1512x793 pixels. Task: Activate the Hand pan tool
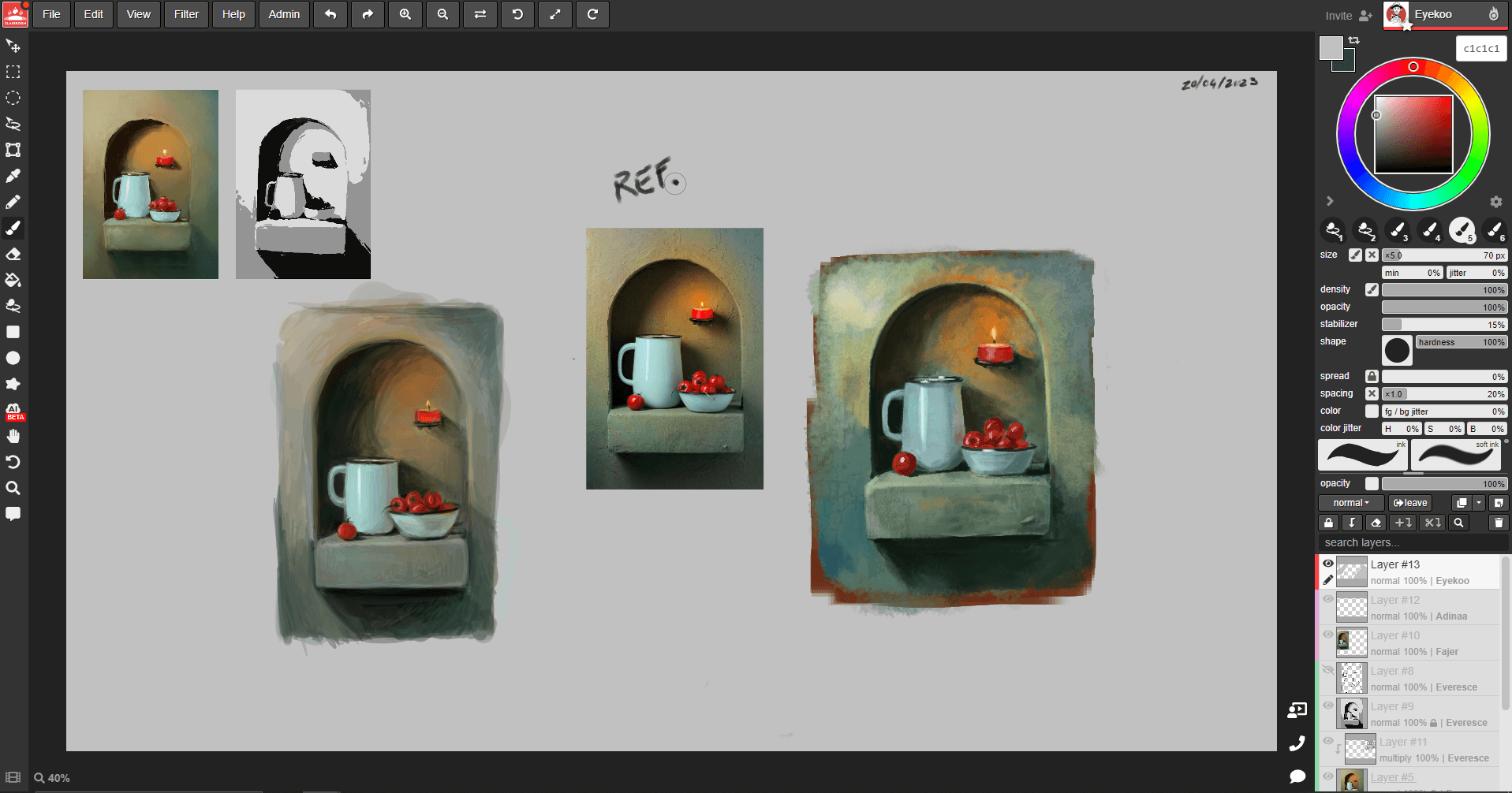click(x=13, y=436)
